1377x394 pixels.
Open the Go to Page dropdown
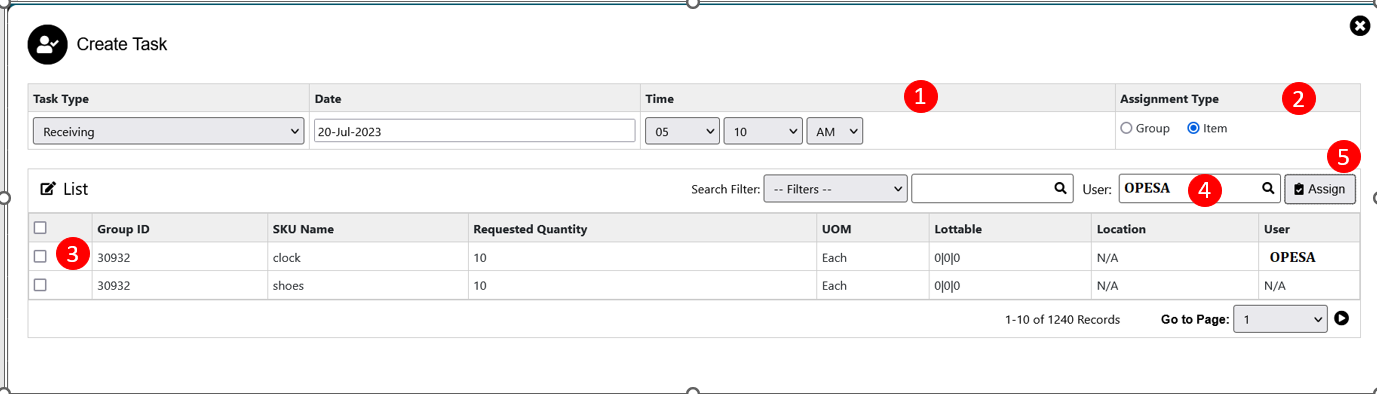pos(1281,319)
